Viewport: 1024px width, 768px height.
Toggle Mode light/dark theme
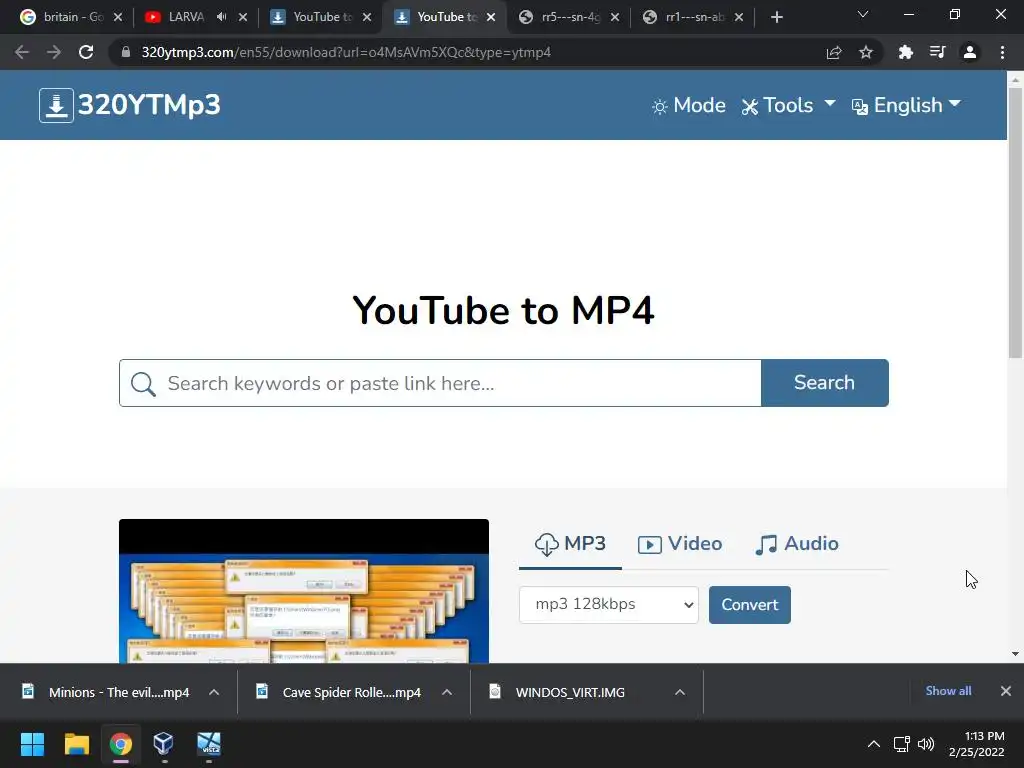pyautogui.click(x=688, y=105)
